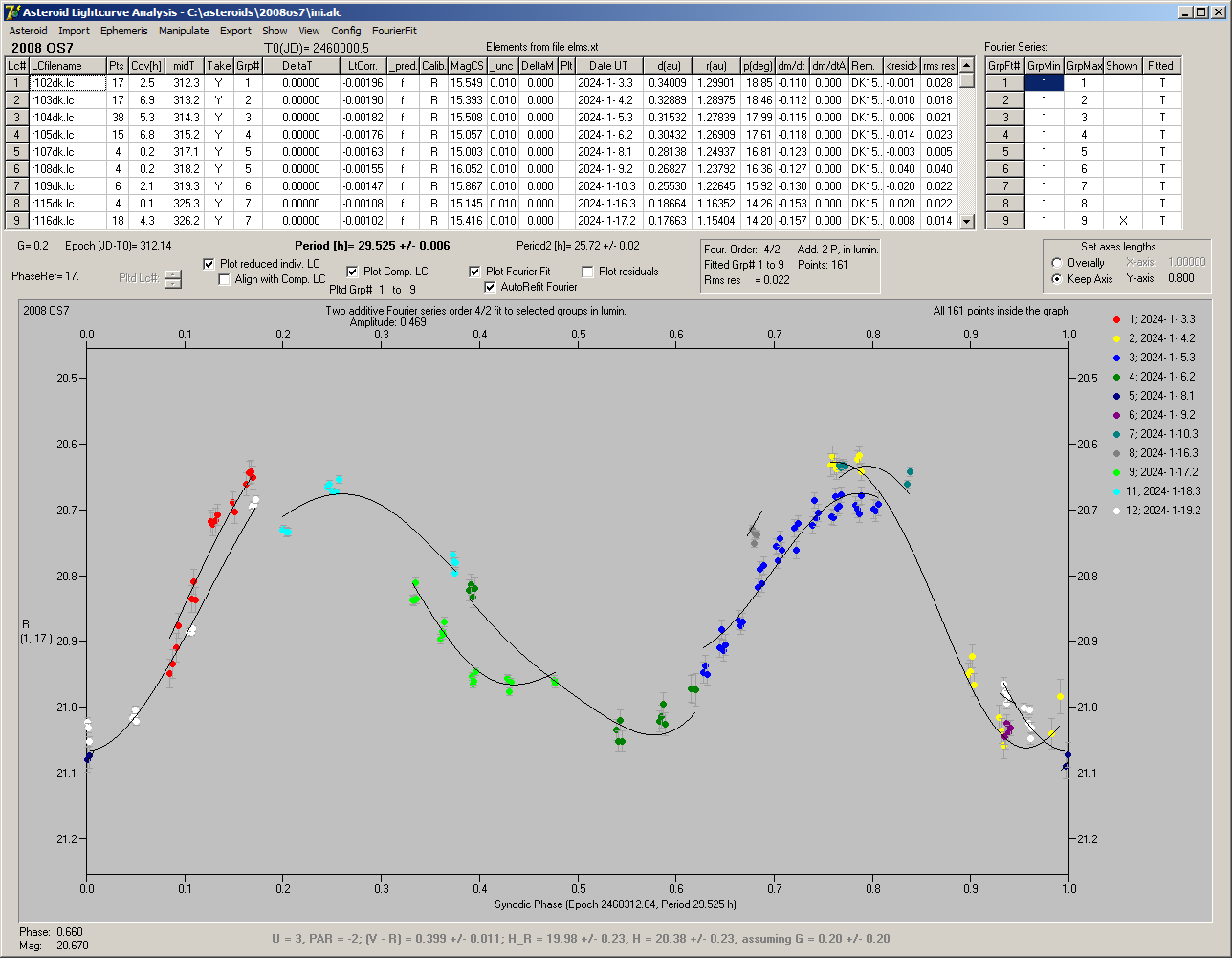
Task: Click the Fitted column header
Action: pos(1161,66)
